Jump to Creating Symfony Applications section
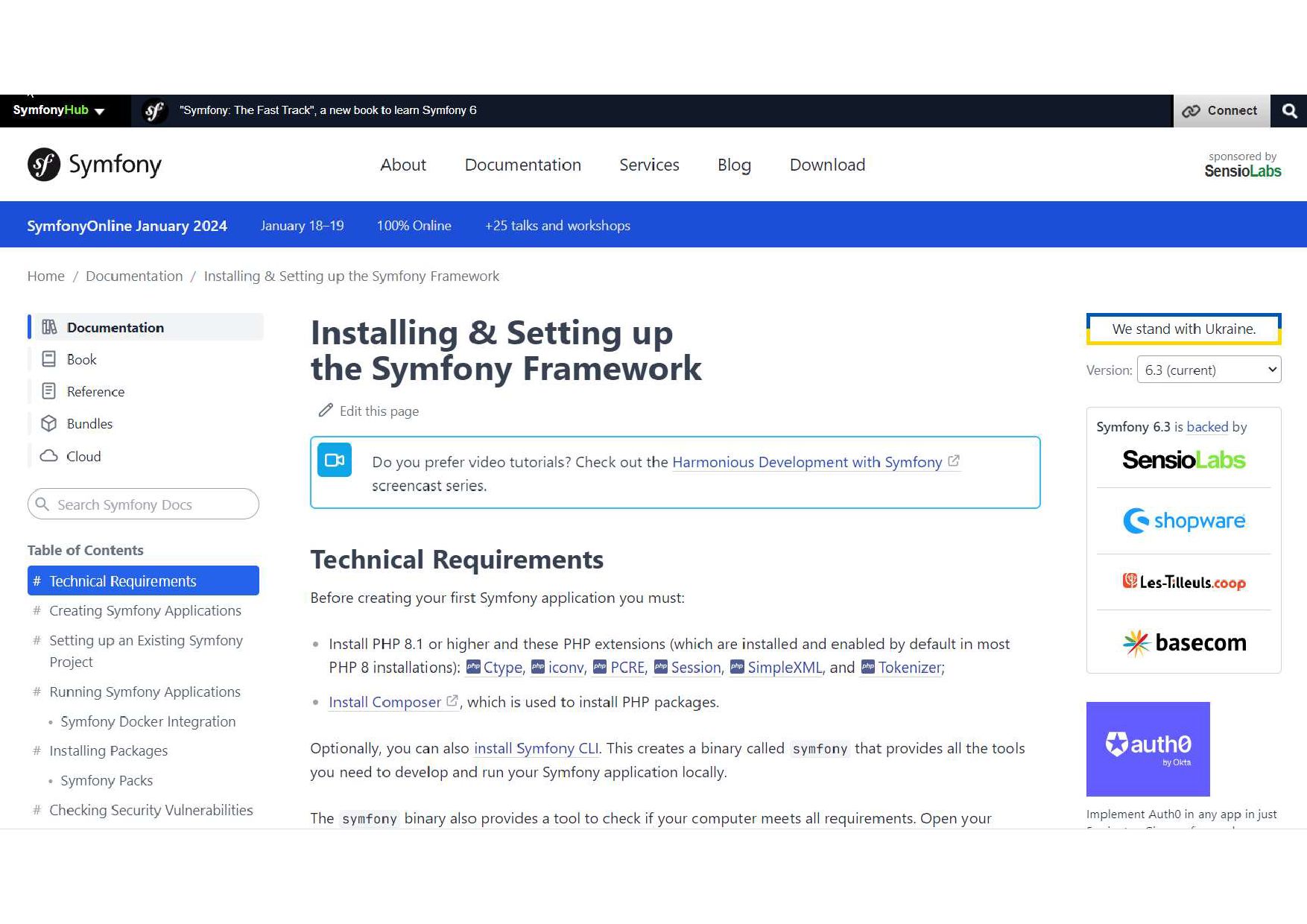The width and height of the screenshot is (1307, 924). (145, 610)
